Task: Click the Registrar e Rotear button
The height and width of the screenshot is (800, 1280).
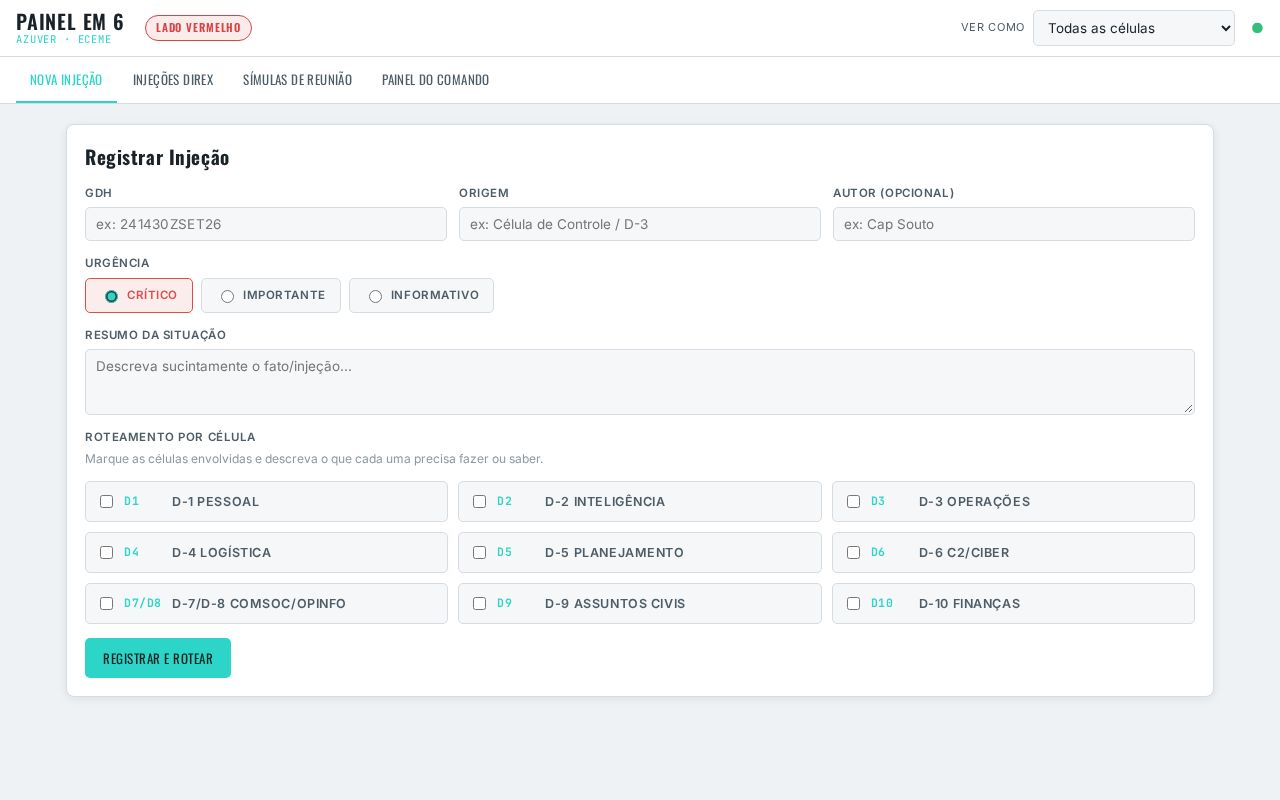Action: pos(158,658)
